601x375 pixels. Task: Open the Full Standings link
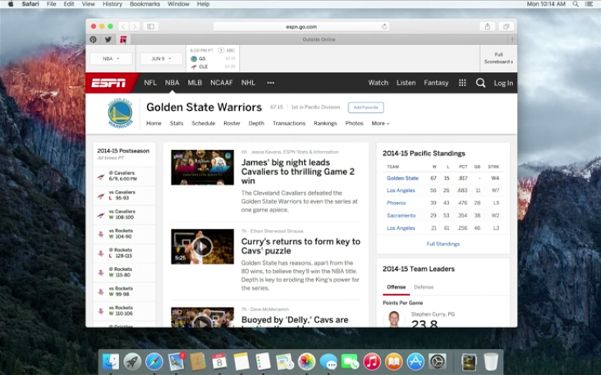[443, 244]
